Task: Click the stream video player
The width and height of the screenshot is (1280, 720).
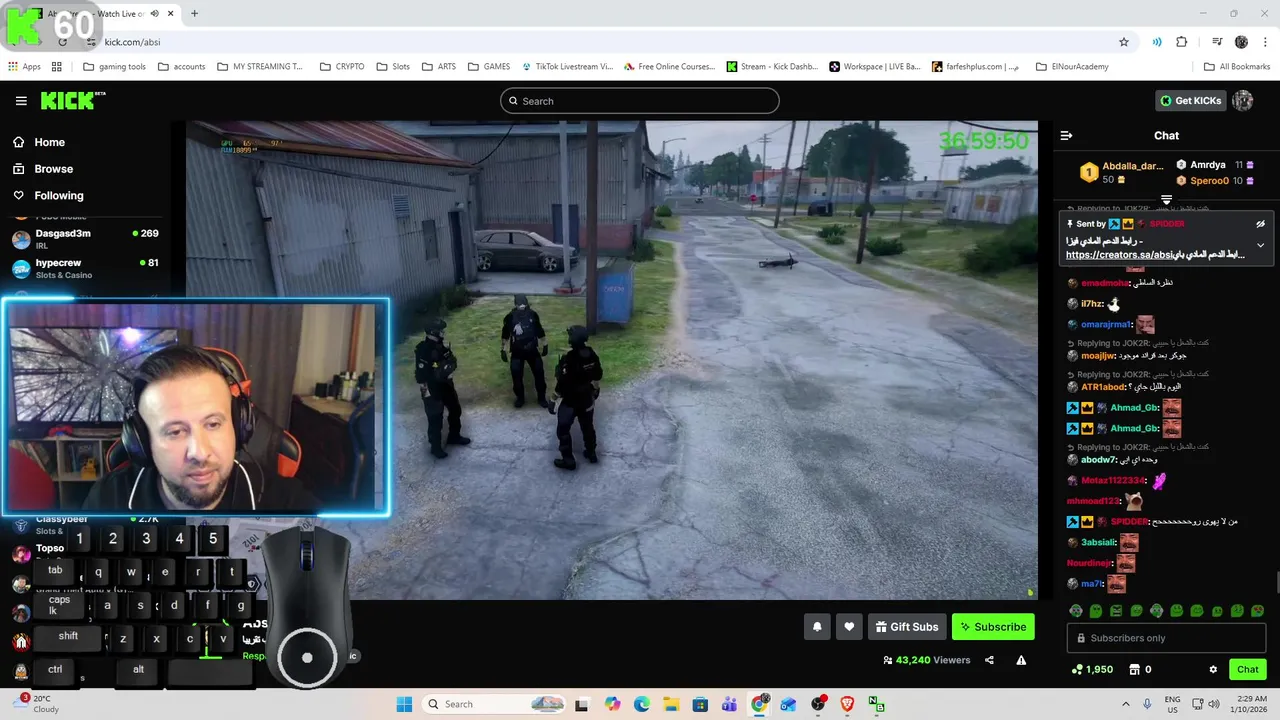Action: [x=612, y=360]
